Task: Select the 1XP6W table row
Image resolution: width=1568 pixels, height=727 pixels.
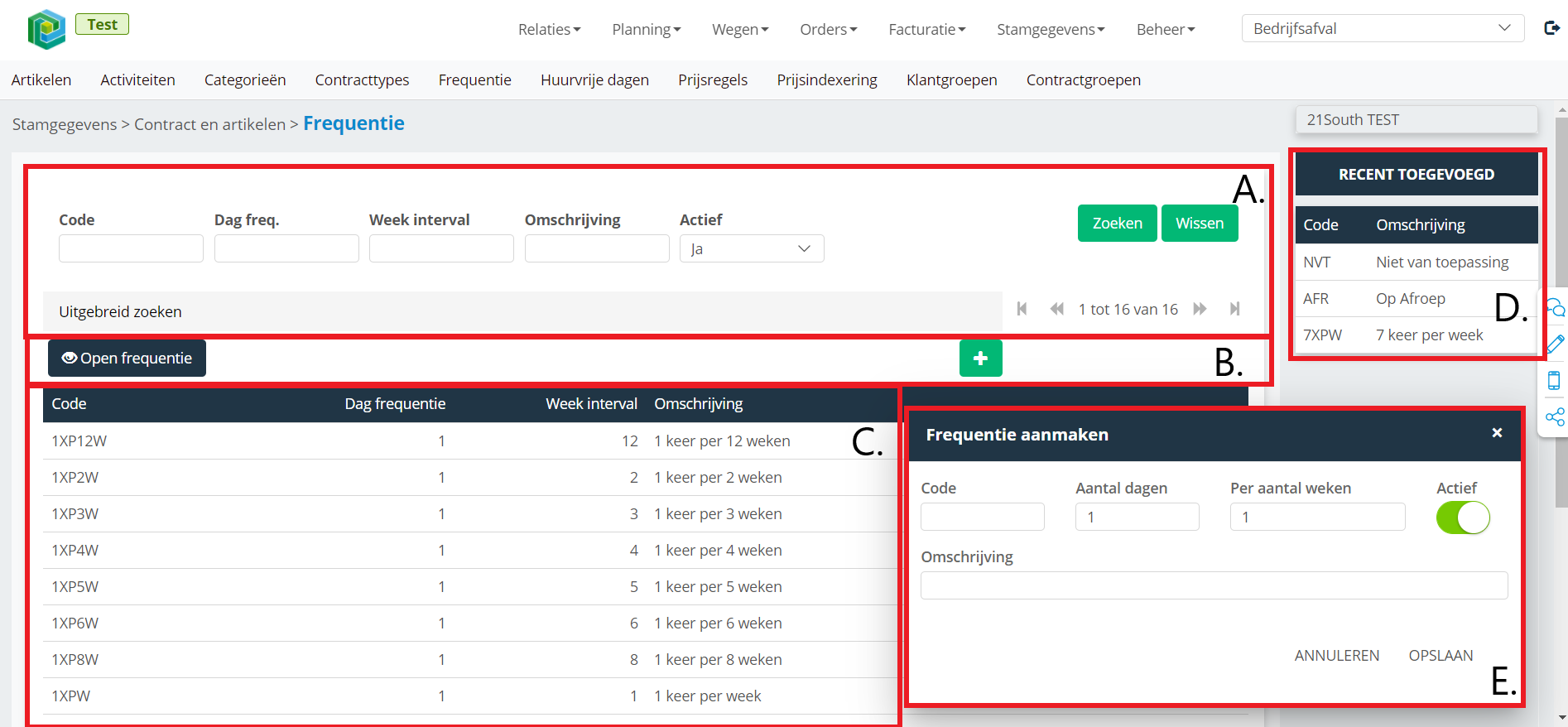Action: click(470, 623)
